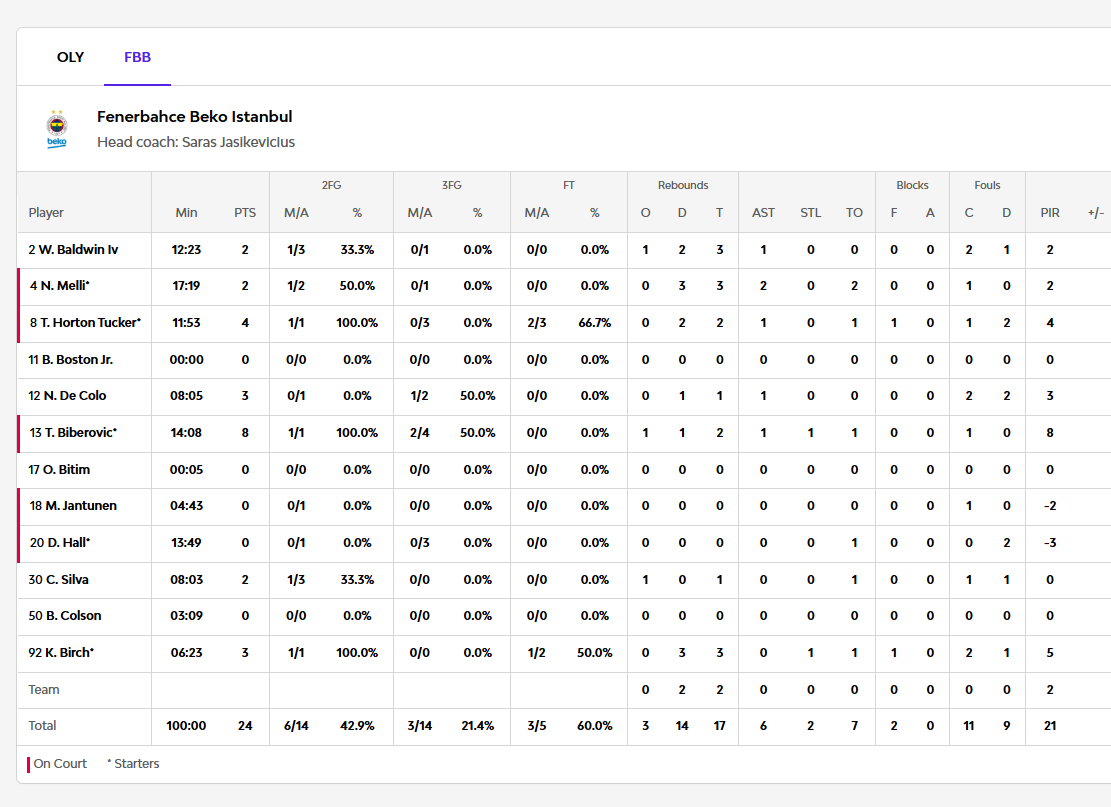
Task: Click Baldwin's minutes 12:23
Action: coord(186,249)
